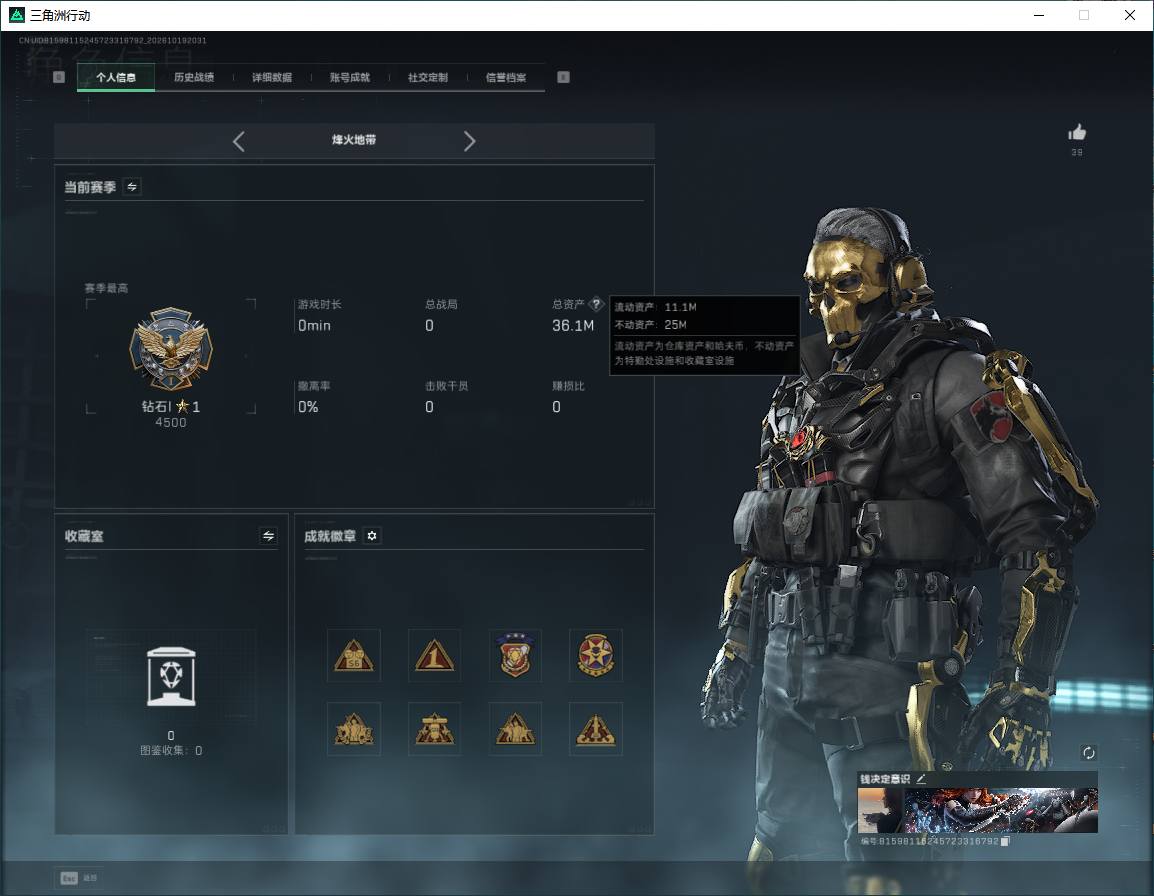This screenshot has height=896, width=1154.
Task: Click the 赚损比 label
Action: (568, 386)
